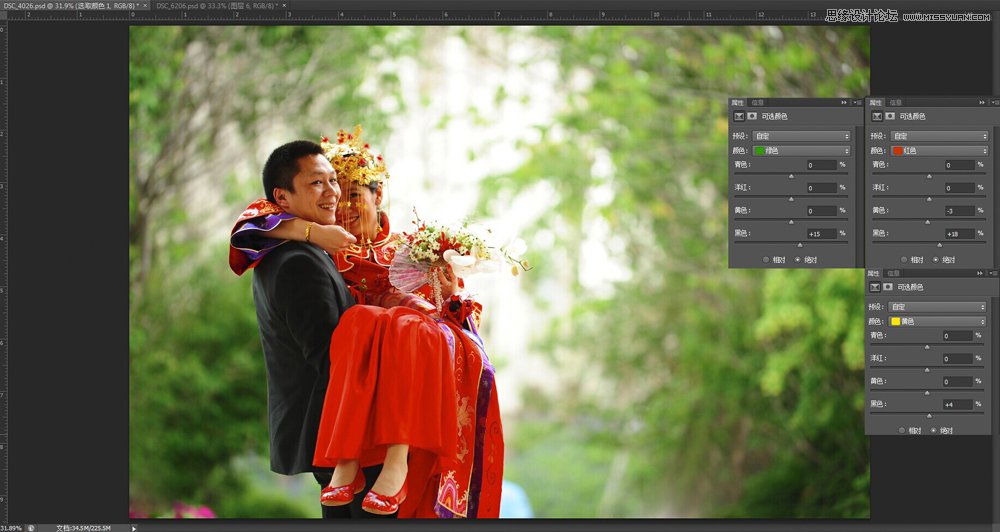Select 相对 radio in green panel
Image resolution: width=1000 pixels, height=532 pixels.
point(766,260)
